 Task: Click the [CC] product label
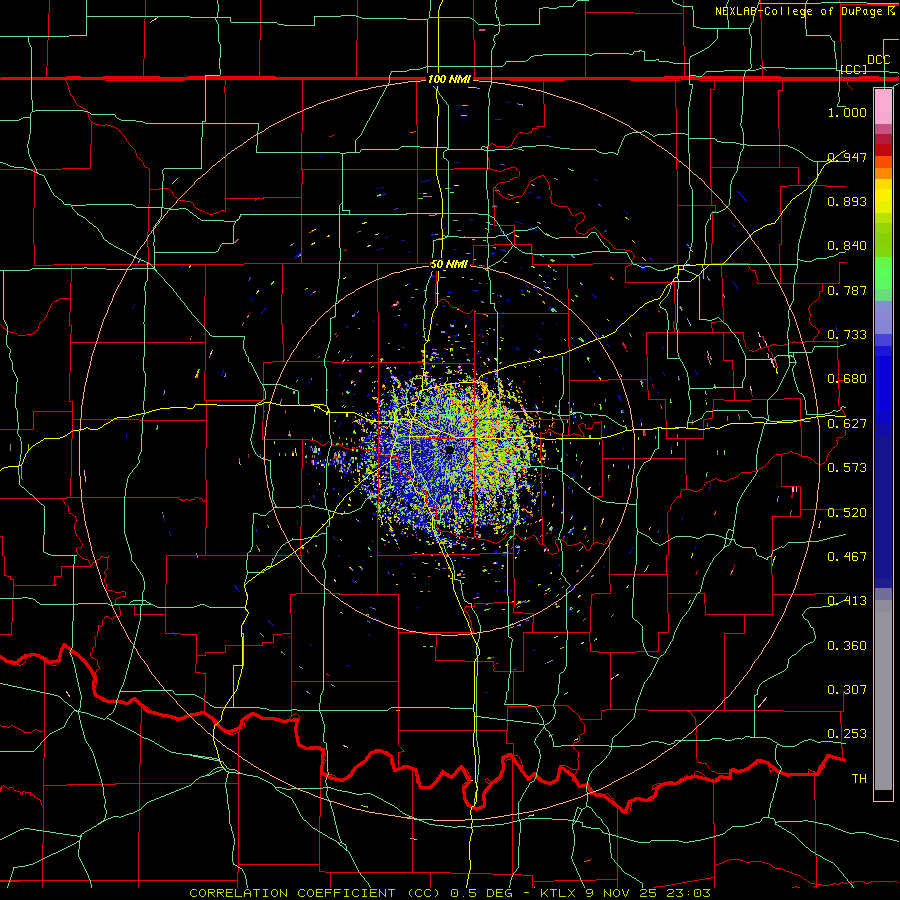pyautogui.click(x=853, y=69)
